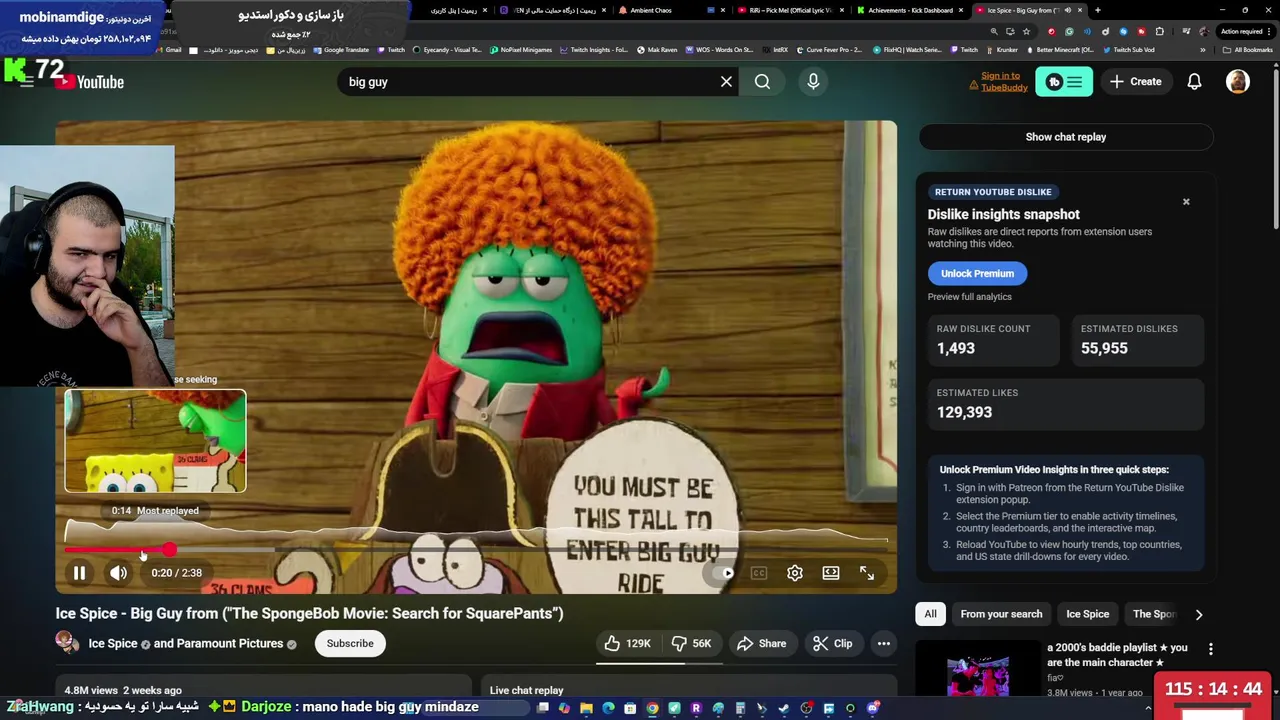Click the YouTube logo
Screen dimensions: 1280x720
[90, 82]
